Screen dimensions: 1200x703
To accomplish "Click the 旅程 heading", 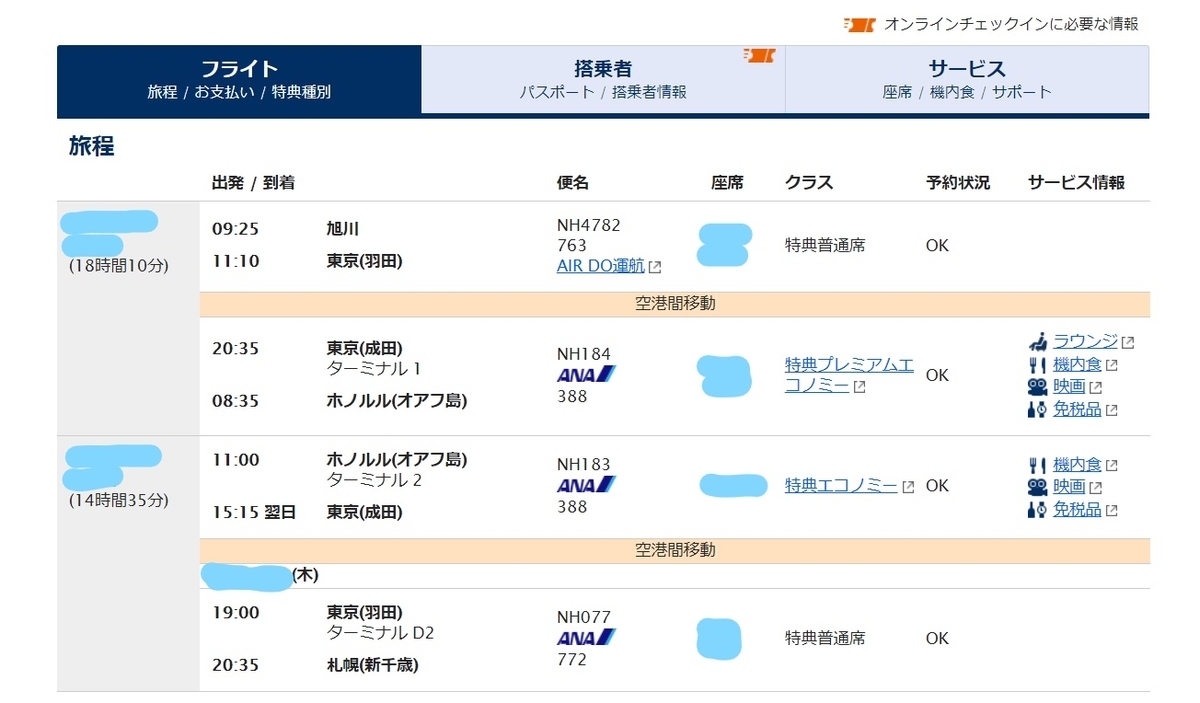I will pyautogui.click(x=91, y=146).
